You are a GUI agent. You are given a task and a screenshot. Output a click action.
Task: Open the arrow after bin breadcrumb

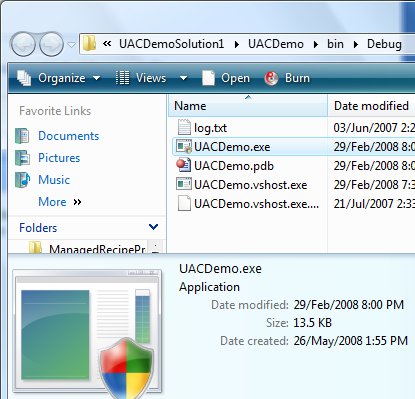point(356,44)
